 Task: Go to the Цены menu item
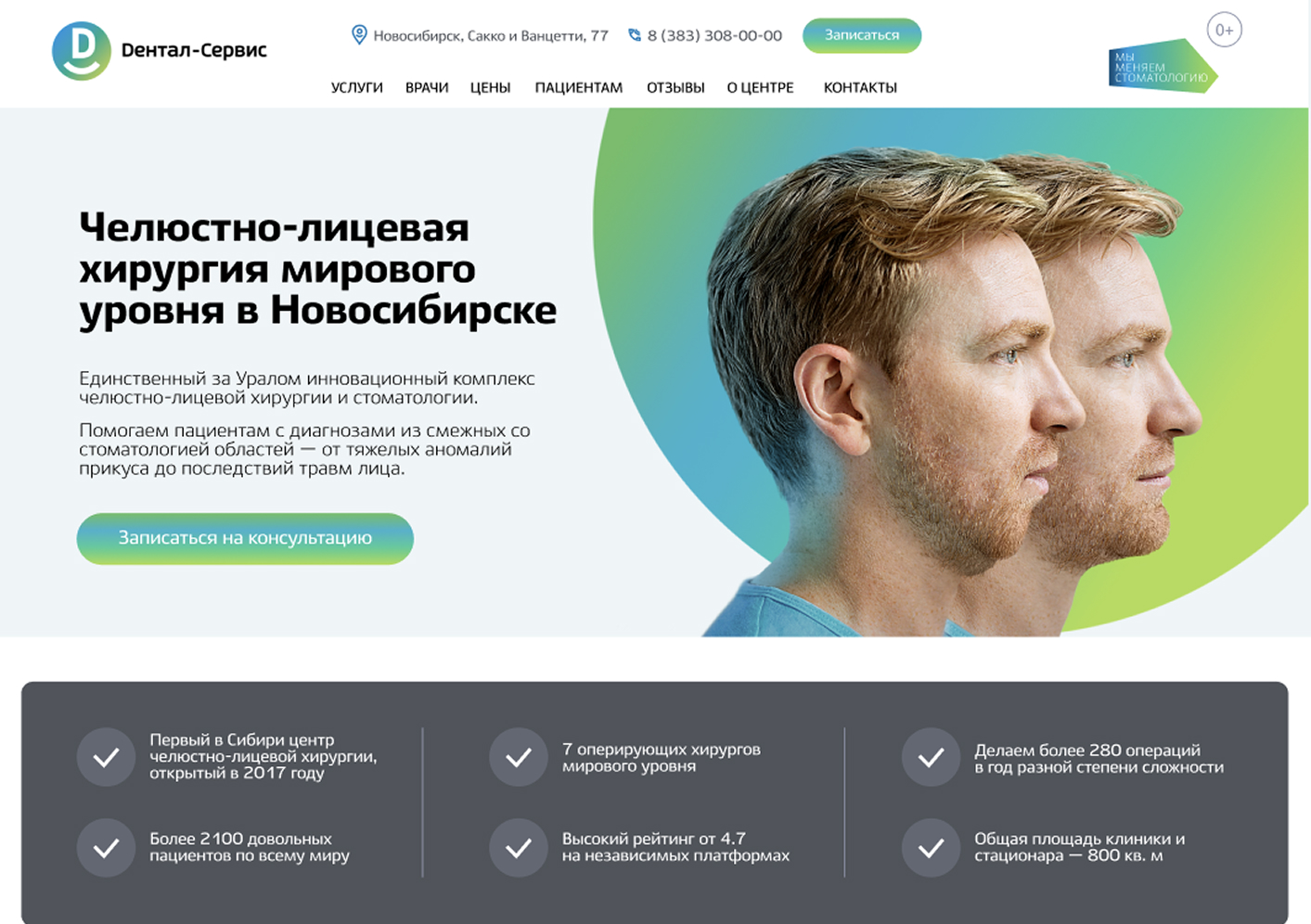click(x=490, y=87)
